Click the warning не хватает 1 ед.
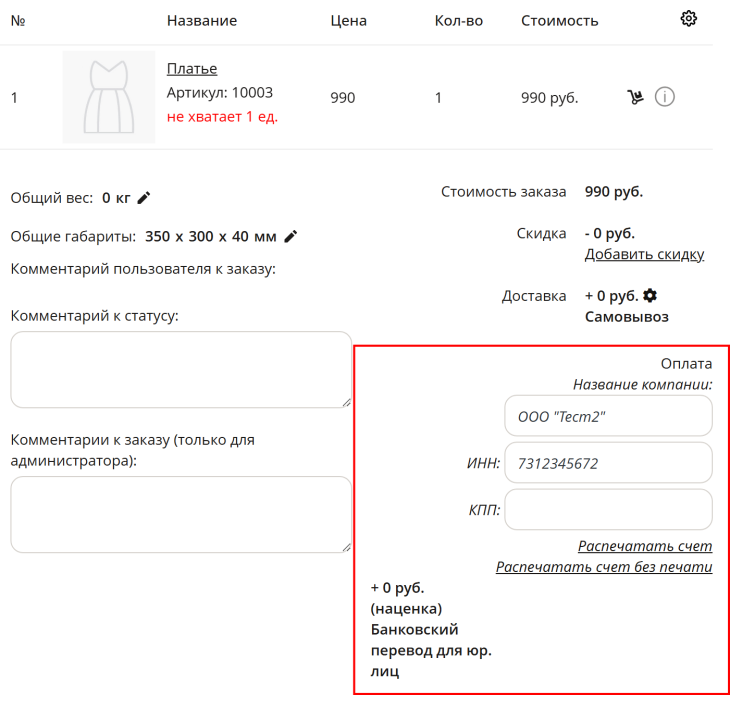The image size is (740, 705). point(222,117)
